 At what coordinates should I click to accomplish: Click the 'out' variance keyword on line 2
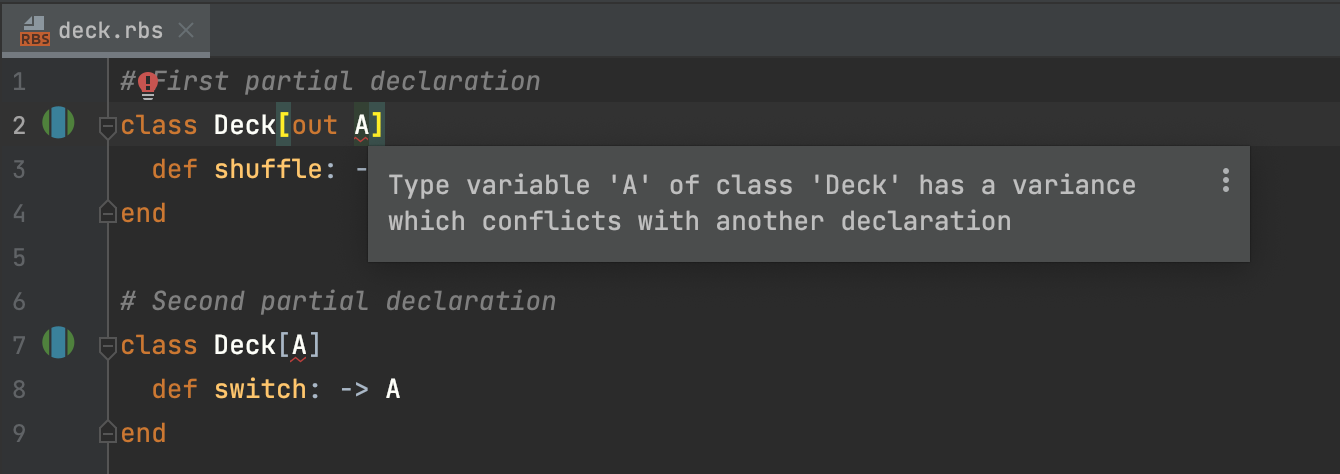[314, 126]
